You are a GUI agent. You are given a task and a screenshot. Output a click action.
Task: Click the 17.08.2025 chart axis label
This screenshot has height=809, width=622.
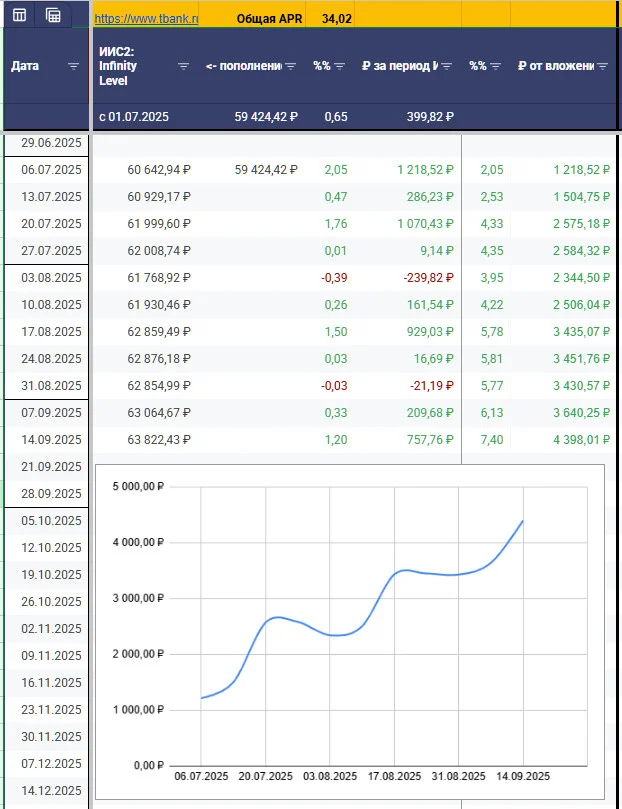pyautogui.click(x=394, y=776)
